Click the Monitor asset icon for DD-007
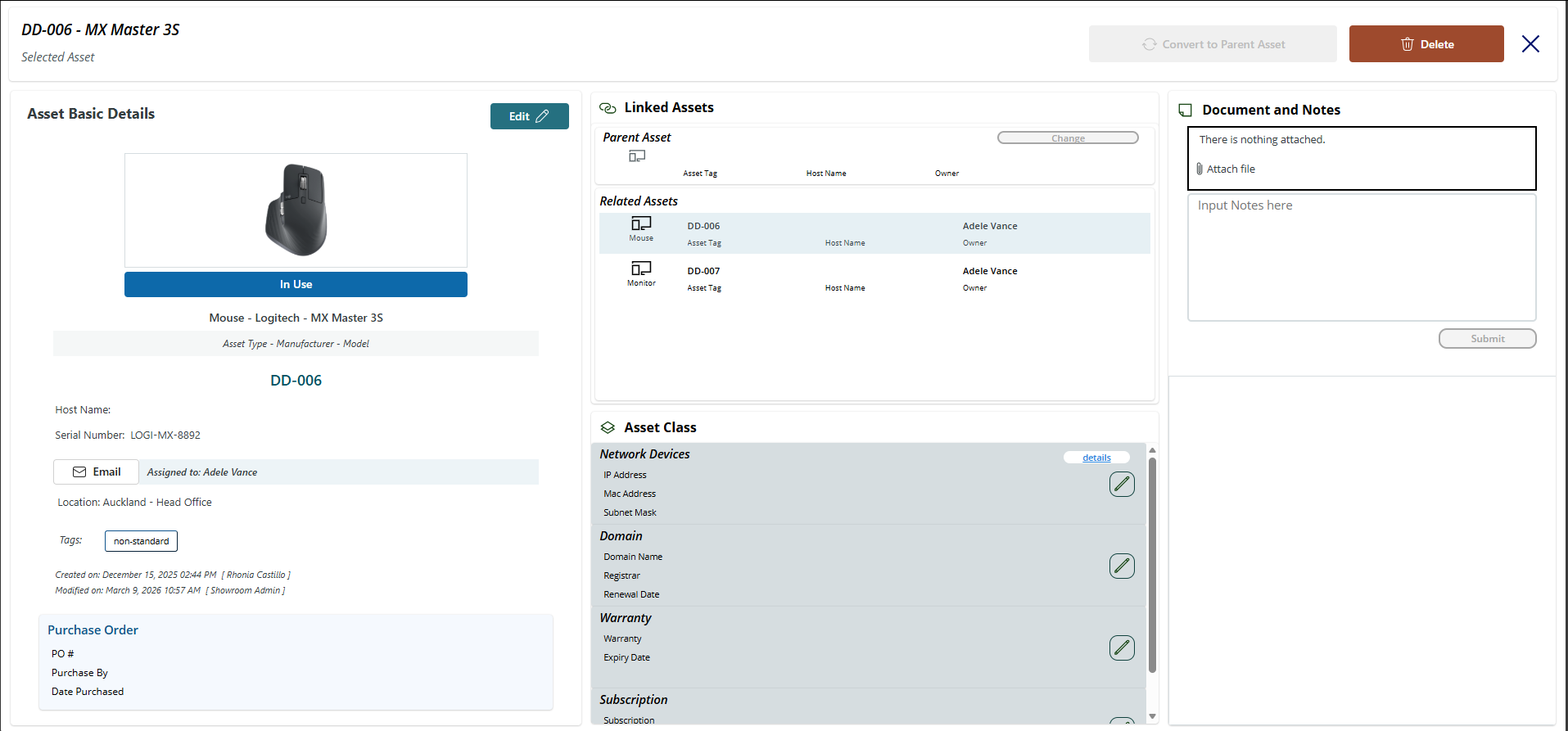Screen dimensions: 1568x731 coord(641,268)
